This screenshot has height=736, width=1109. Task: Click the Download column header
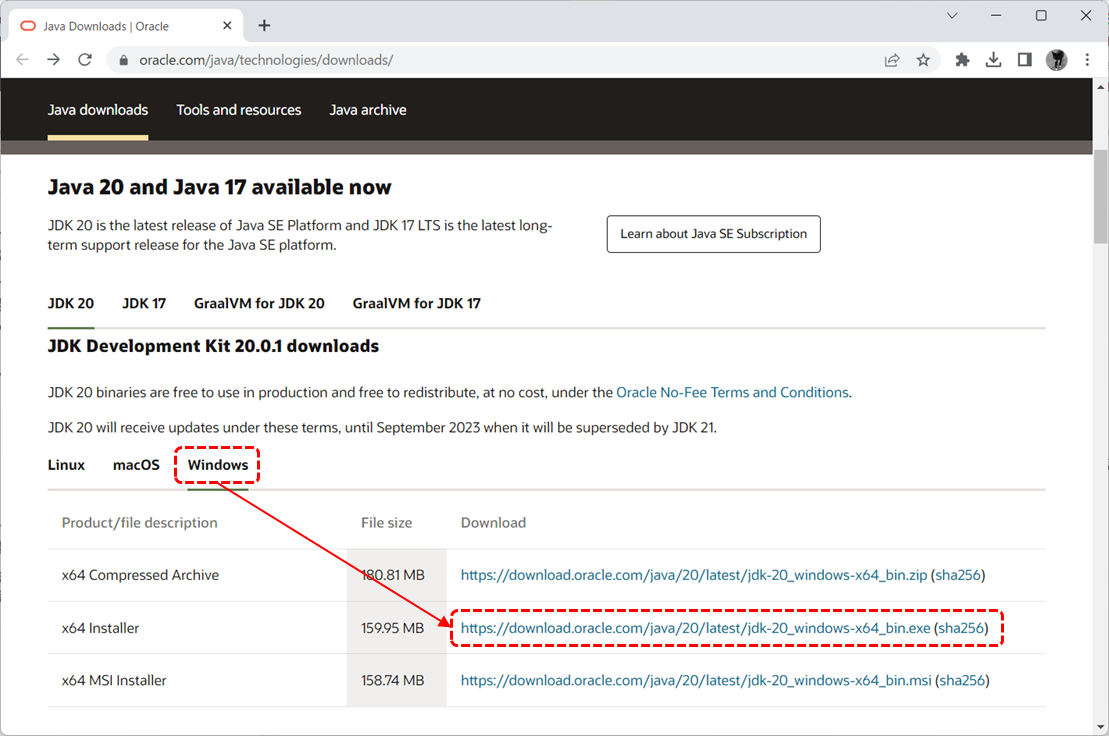(x=493, y=523)
